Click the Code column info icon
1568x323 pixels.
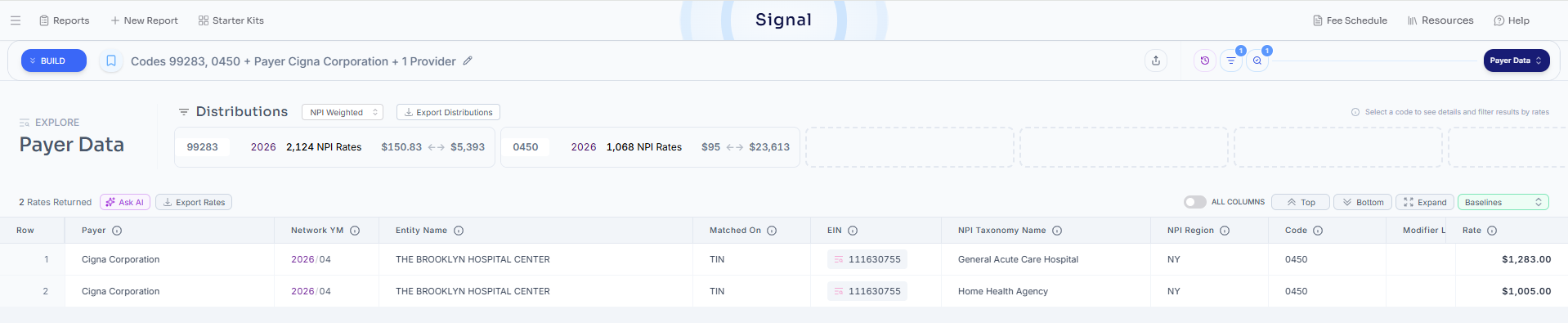1318,231
